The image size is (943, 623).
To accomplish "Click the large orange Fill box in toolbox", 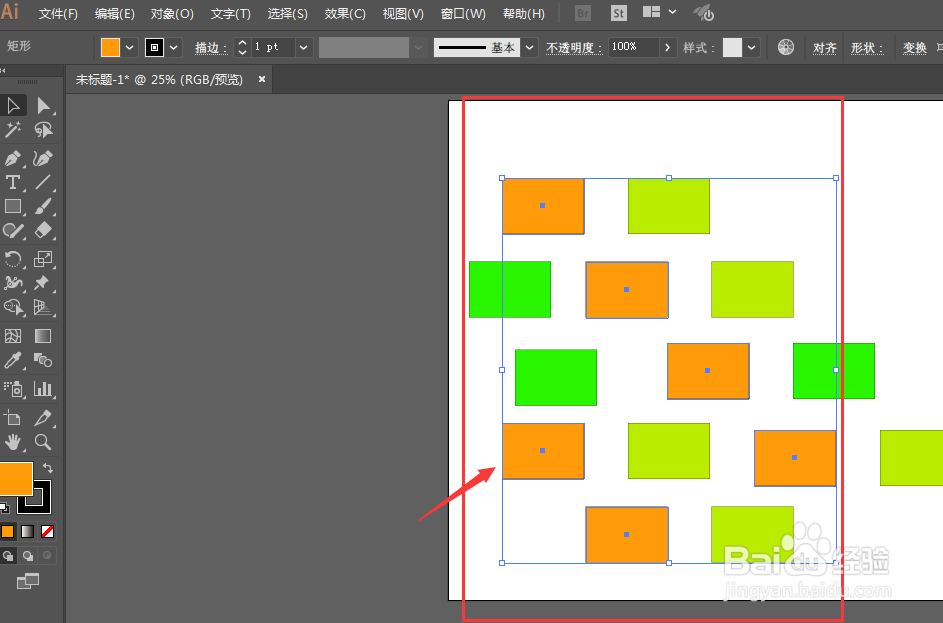I will coord(16,479).
